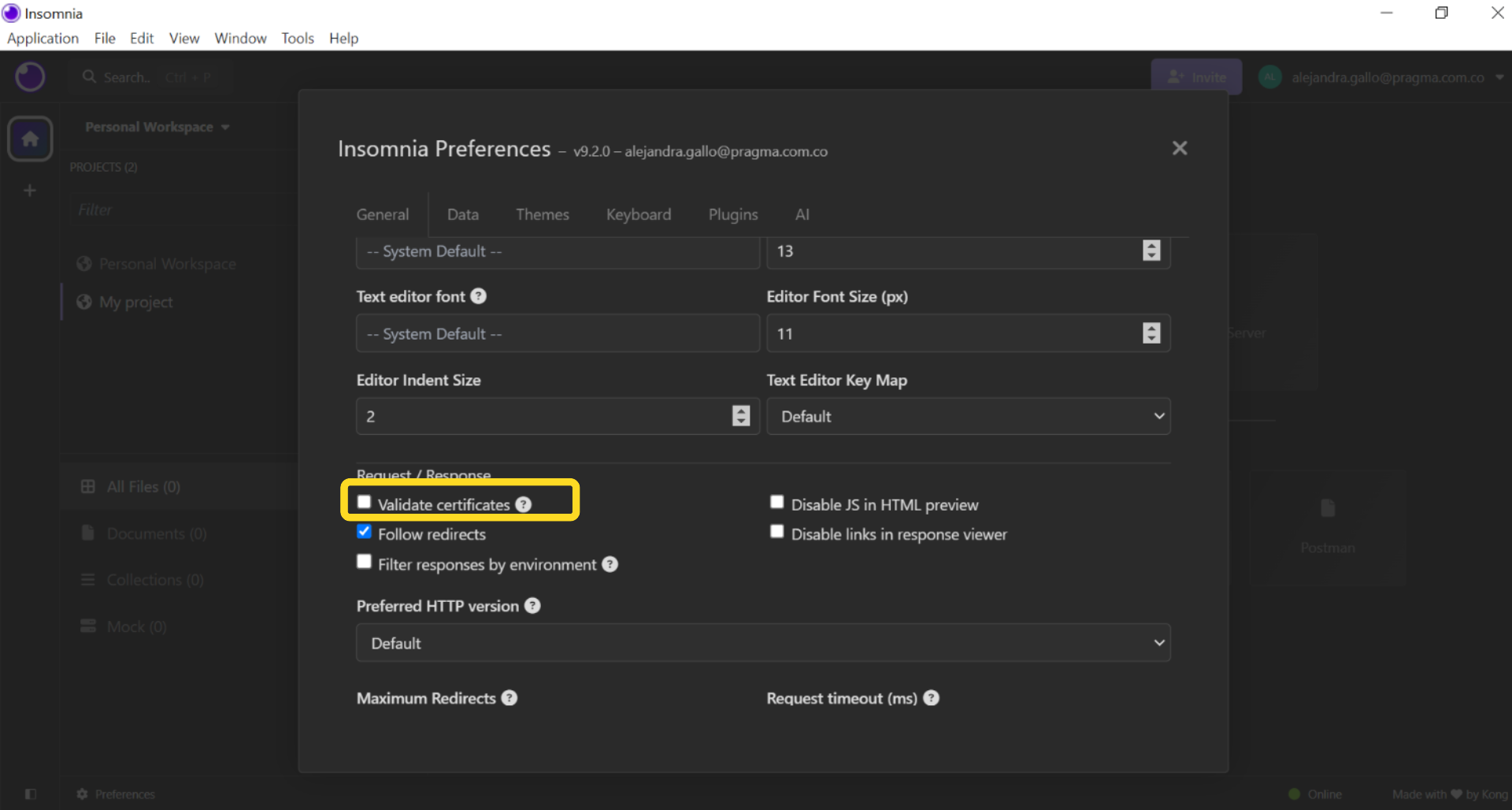Switch to the General tab

(x=383, y=214)
